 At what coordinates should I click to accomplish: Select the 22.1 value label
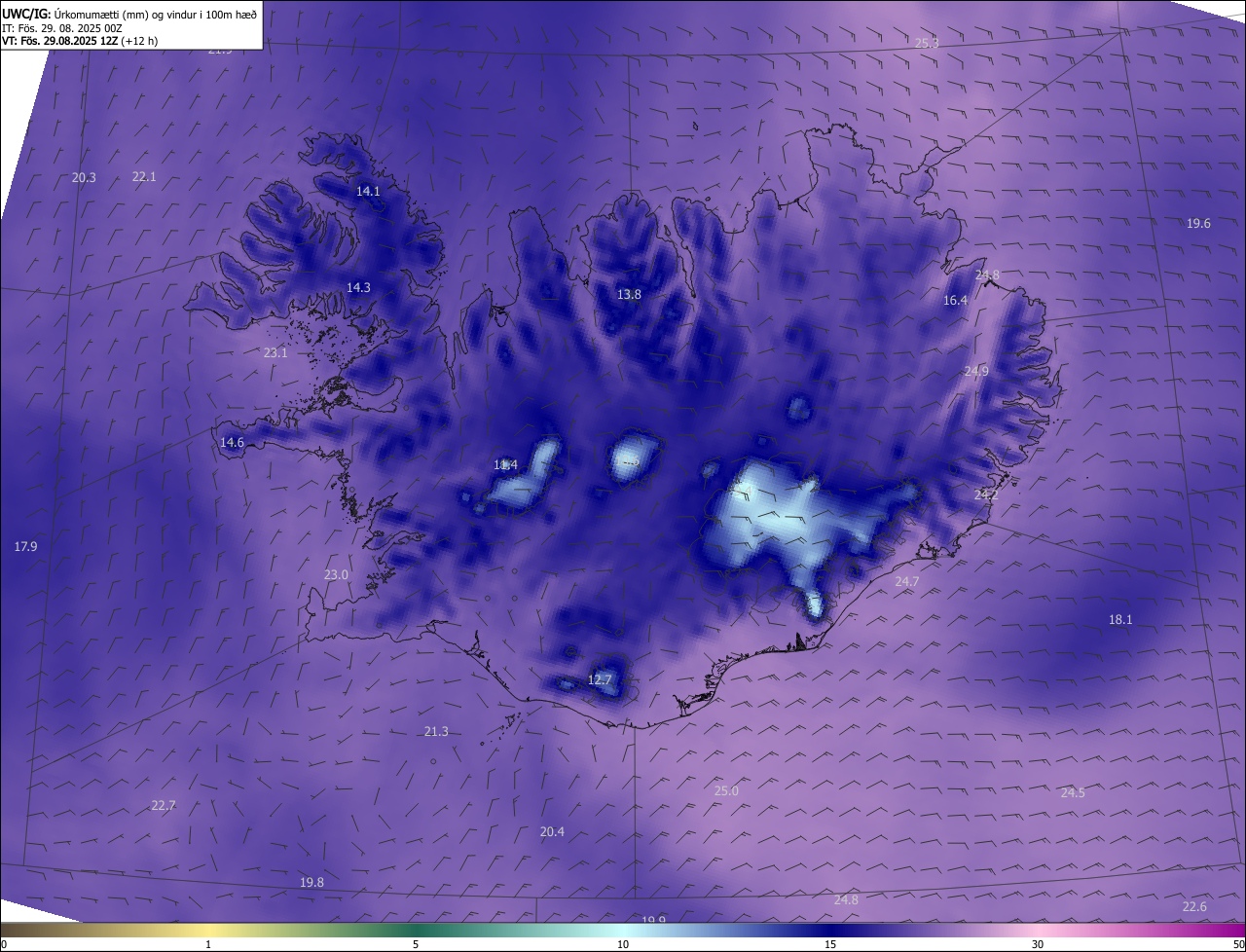[x=144, y=177]
